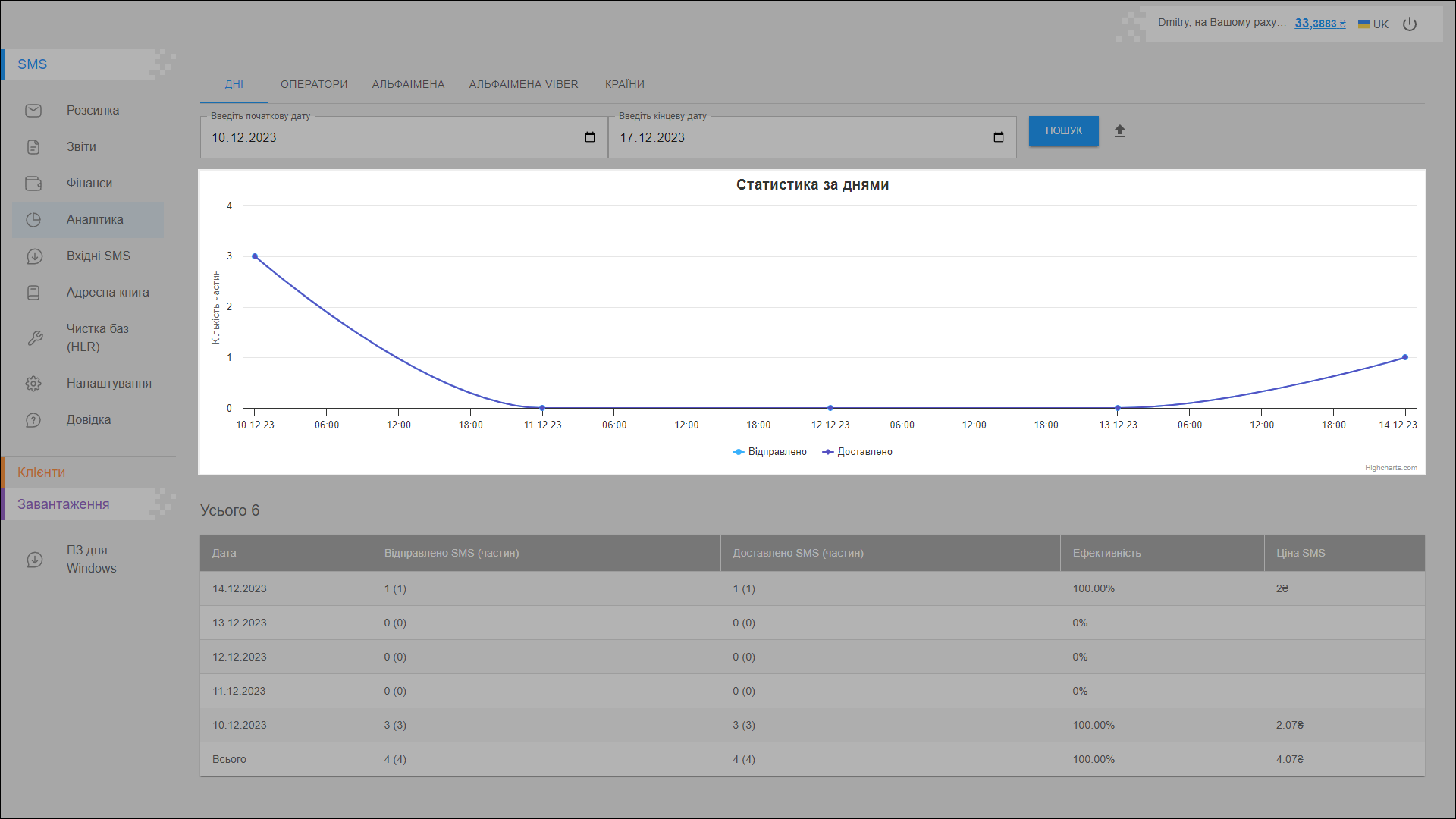
Task: Click the logout power icon
Action: click(x=1409, y=24)
